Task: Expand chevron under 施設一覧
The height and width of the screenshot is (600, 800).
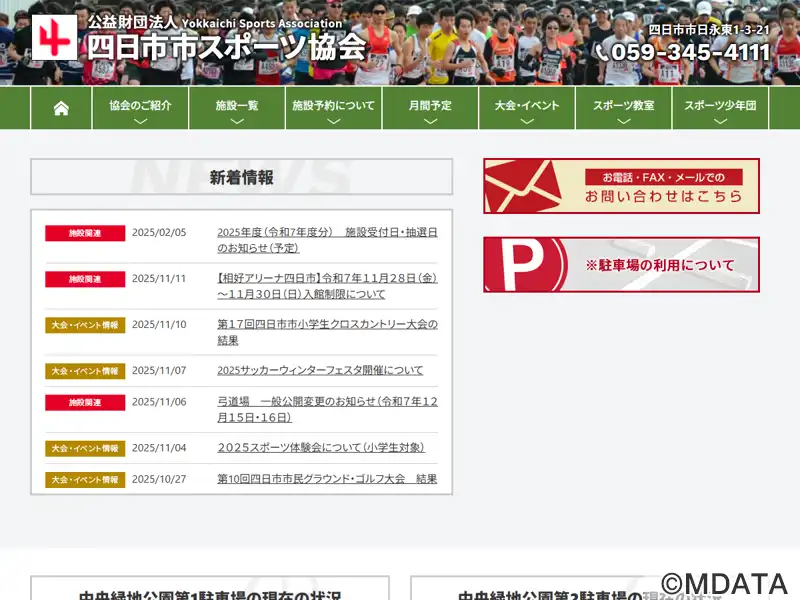Action: 237,121
